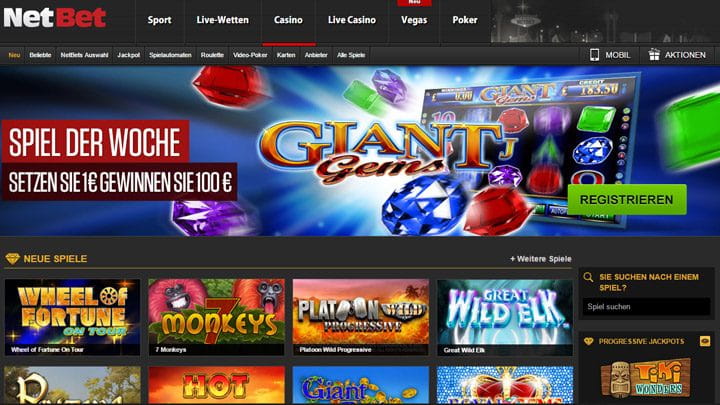Open the Jackpot category
Viewport: 720px width, 405px height.
(x=128, y=55)
